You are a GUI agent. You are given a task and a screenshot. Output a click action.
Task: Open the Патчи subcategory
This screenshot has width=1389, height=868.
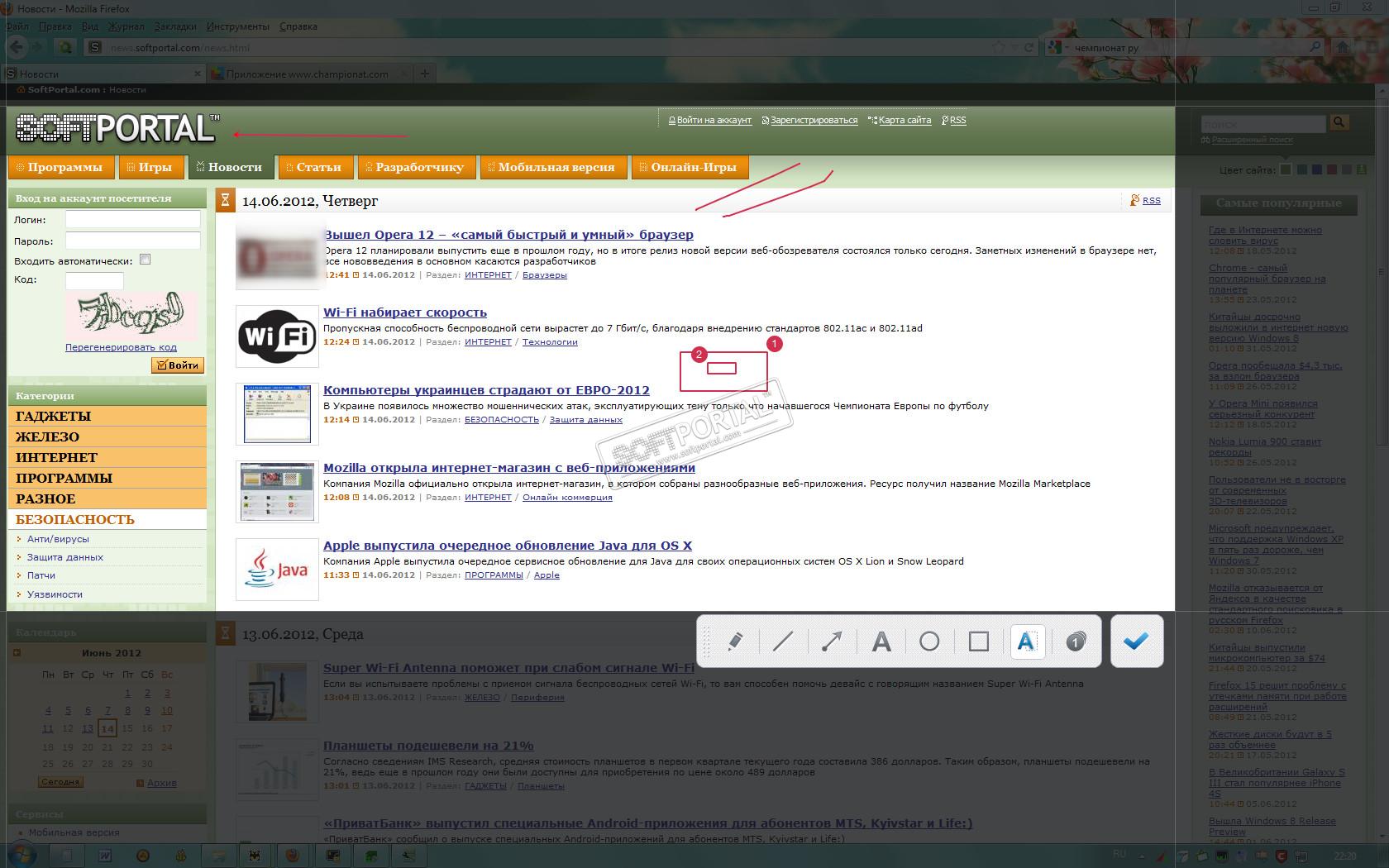click(41, 575)
